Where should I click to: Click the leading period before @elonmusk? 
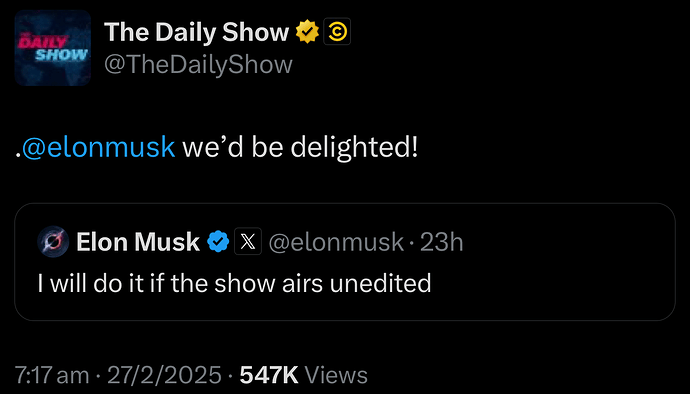coord(18,155)
